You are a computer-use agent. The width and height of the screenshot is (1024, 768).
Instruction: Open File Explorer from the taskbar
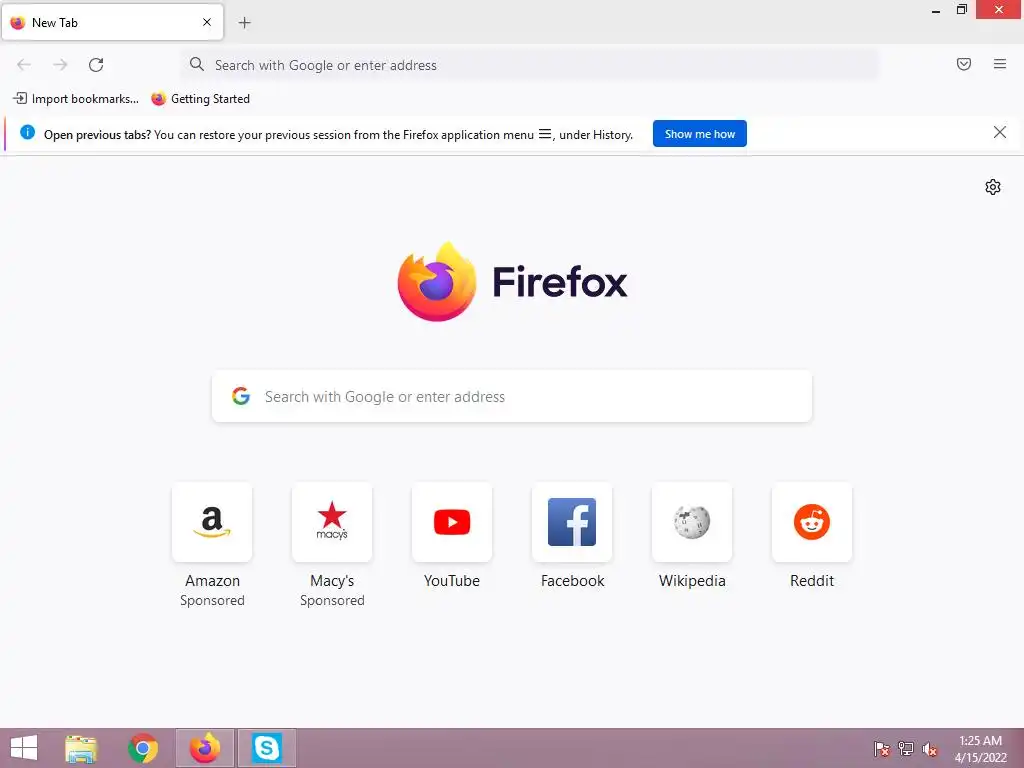(82, 748)
